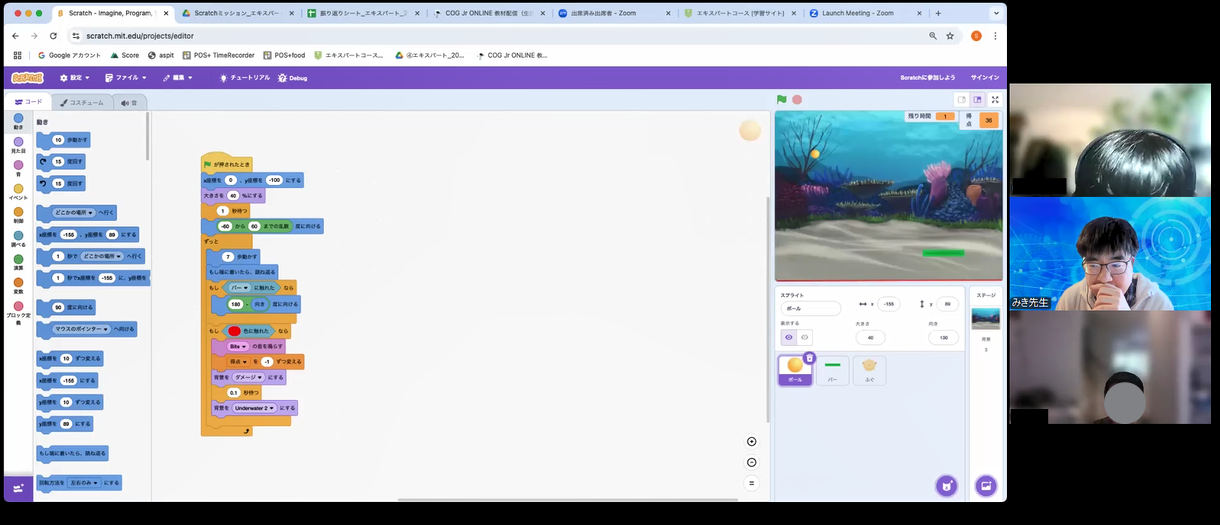
Task: Zoom out the code workspace
Action: point(752,462)
